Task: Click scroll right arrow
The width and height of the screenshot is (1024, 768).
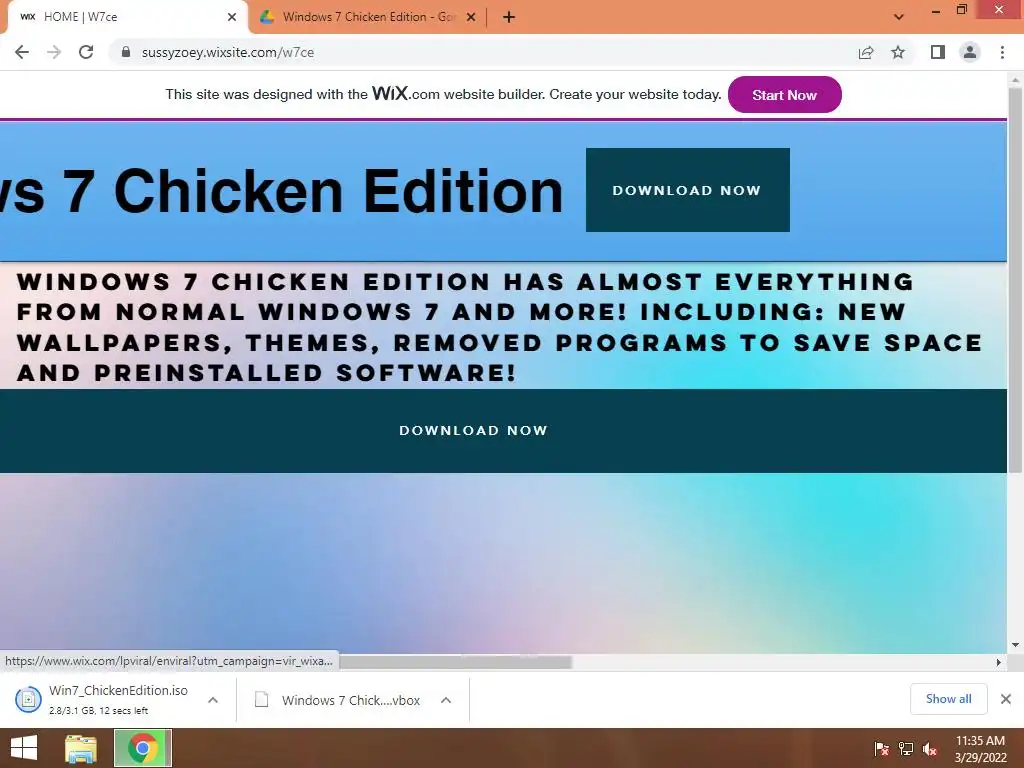Action: 999,662
